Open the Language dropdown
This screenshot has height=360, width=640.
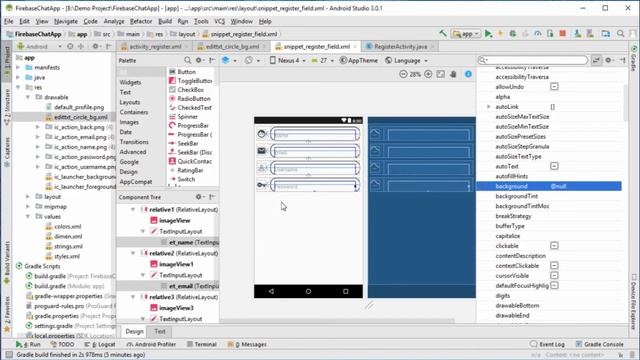[x=407, y=60]
